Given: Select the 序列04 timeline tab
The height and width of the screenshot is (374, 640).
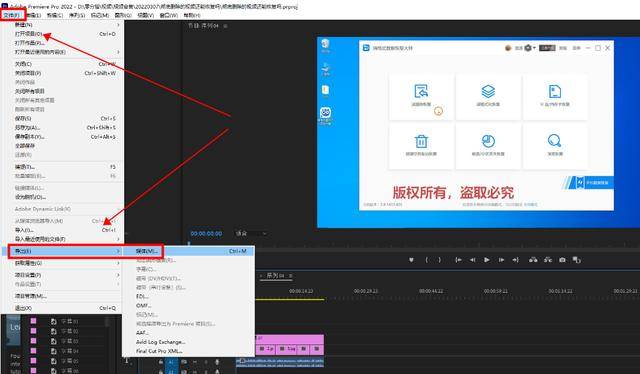Looking at the screenshot, I should click(x=276, y=276).
